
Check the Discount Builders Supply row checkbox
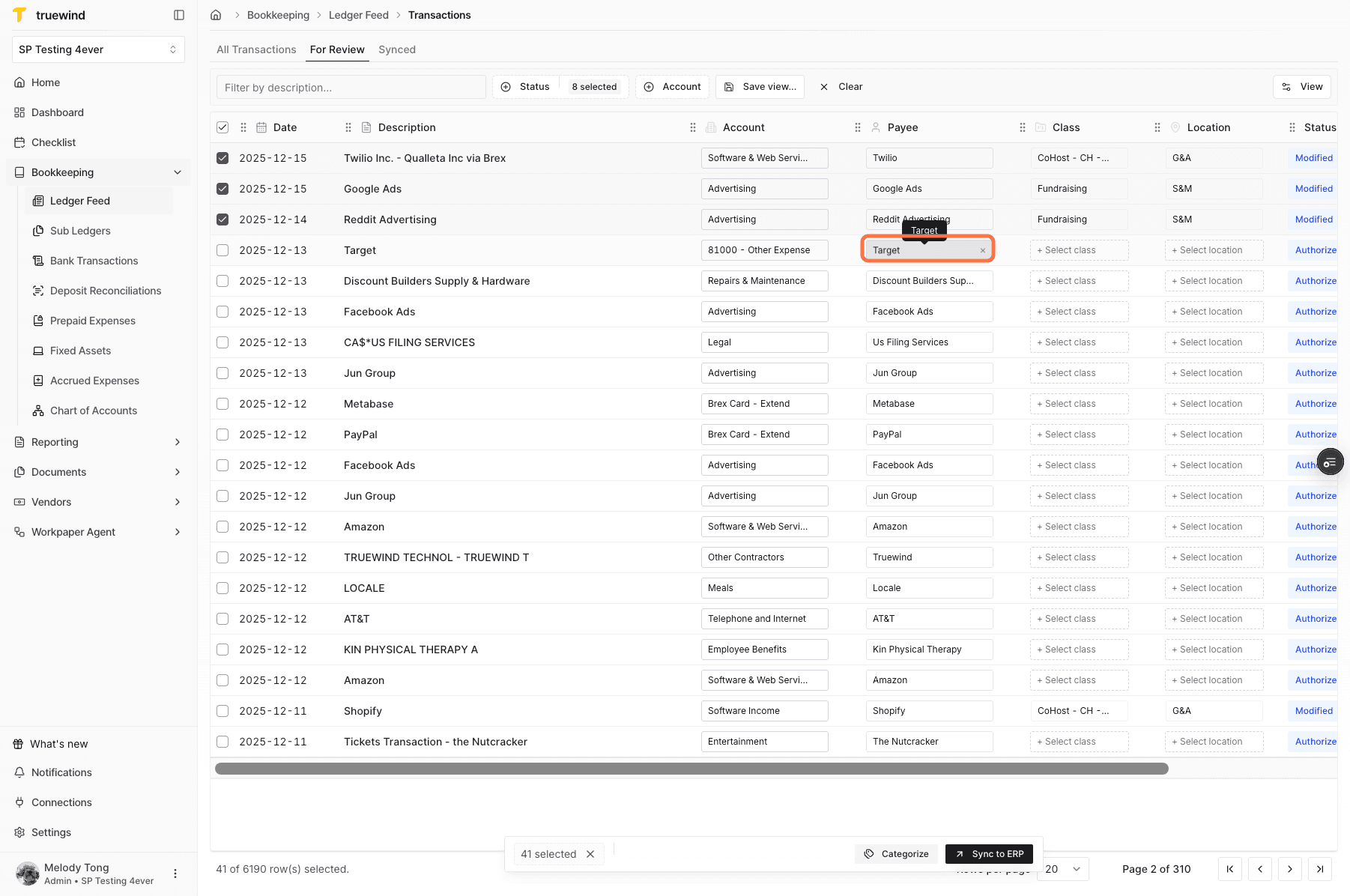click(223, 281)
